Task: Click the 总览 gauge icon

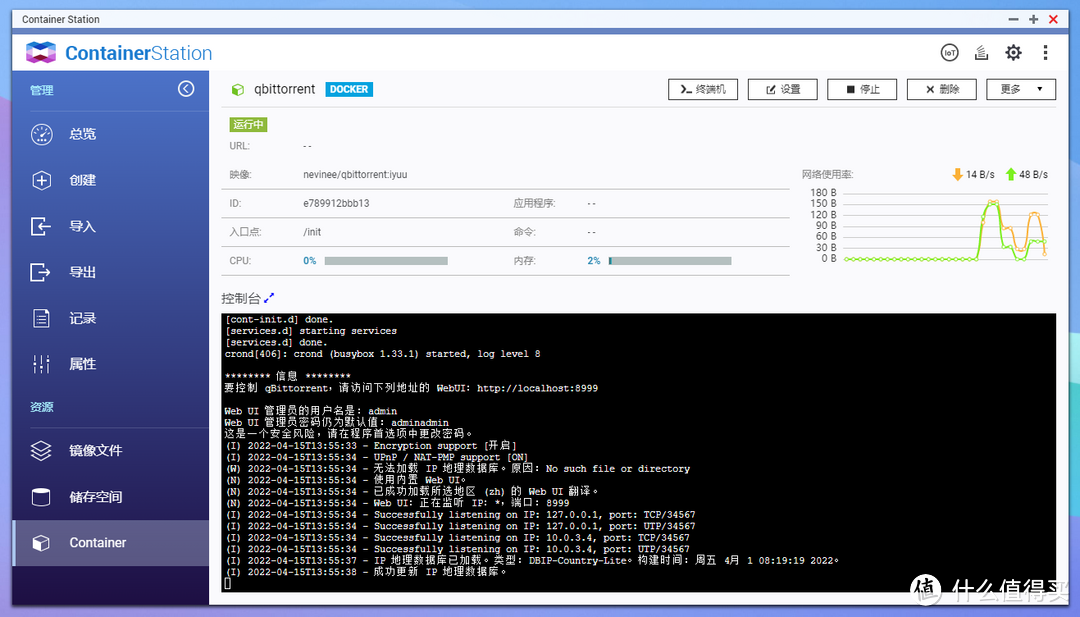Action: 41,134
